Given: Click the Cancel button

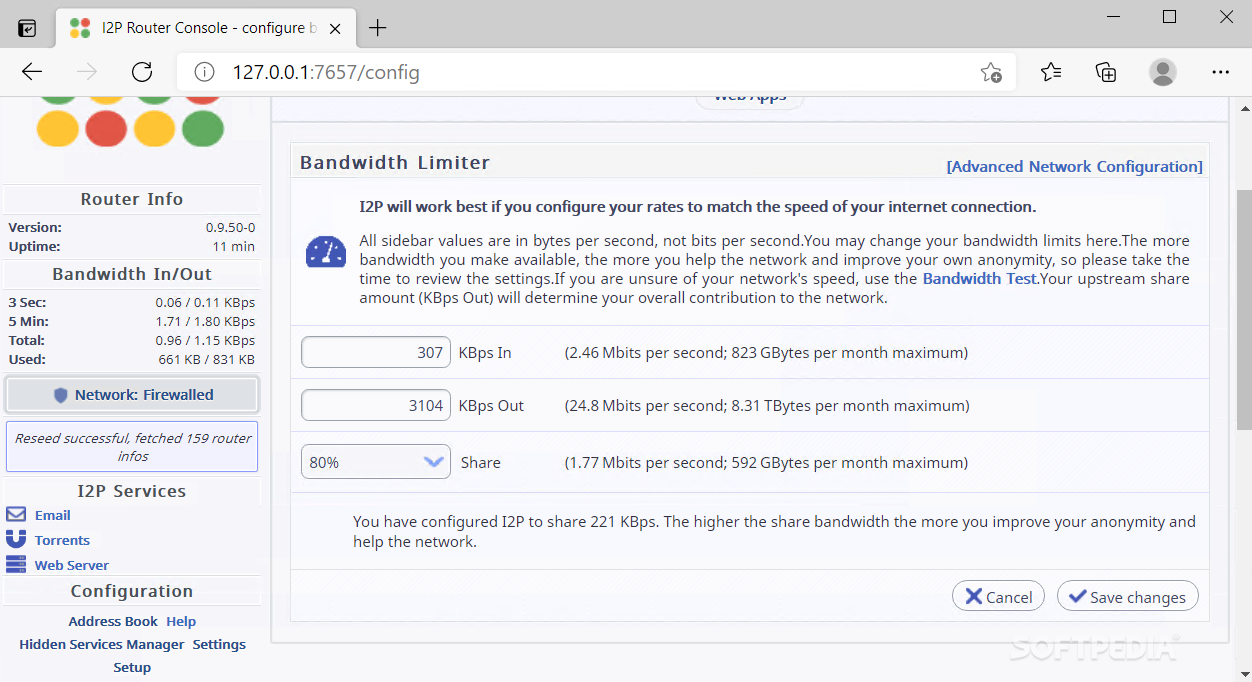Looking at the screenshot, I should [x=998, y=597].
